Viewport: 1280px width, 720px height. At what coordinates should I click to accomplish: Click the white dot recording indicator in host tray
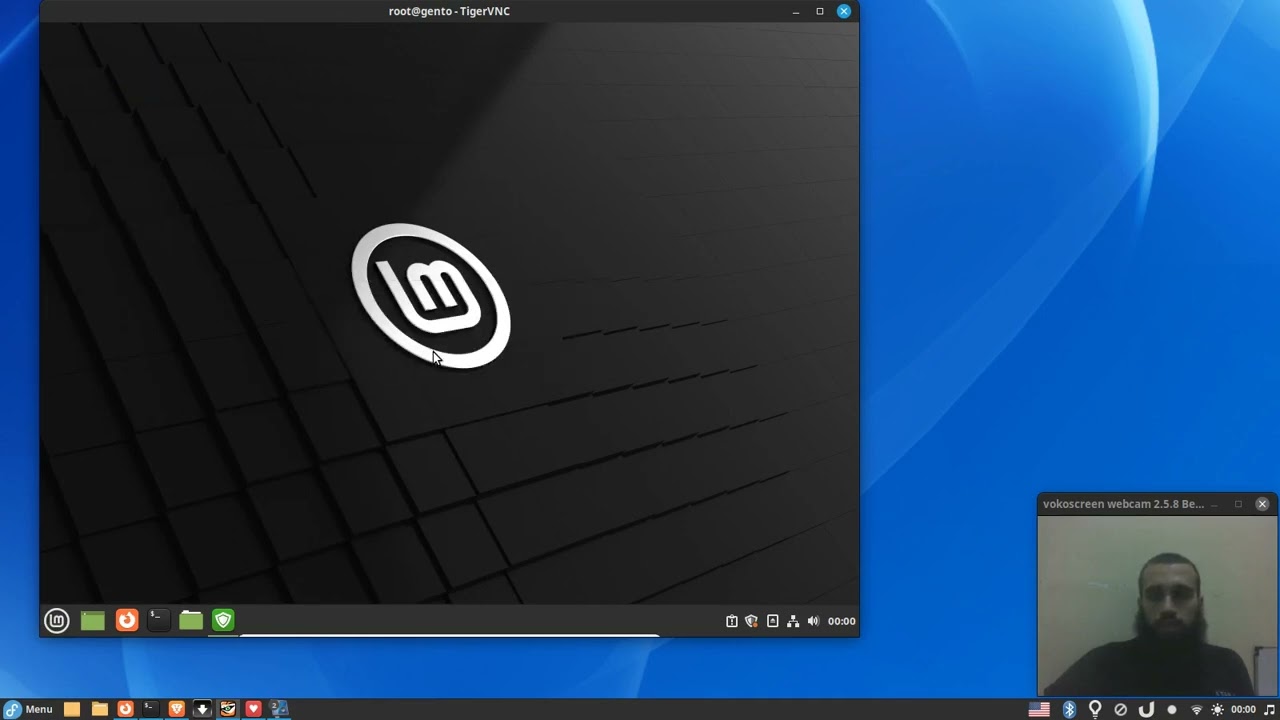point(1172,710)
